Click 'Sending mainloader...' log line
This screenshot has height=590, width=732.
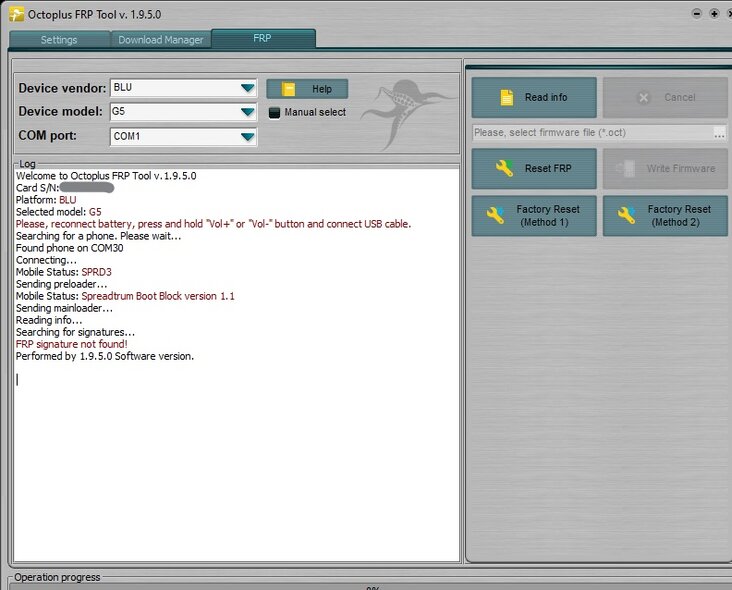tap(64, 308)
